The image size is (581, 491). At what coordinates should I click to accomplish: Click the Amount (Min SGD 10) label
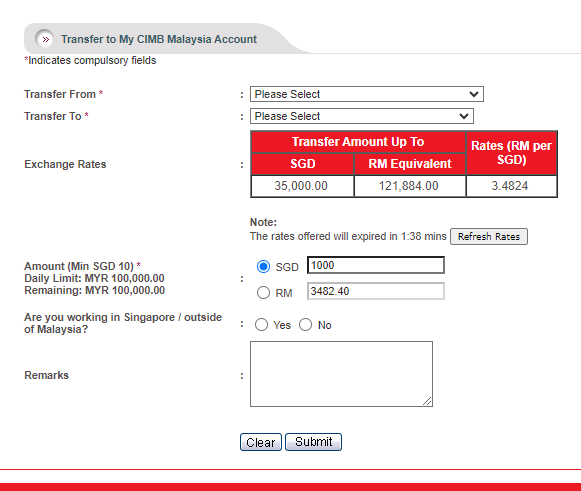[x=82, y=266]
